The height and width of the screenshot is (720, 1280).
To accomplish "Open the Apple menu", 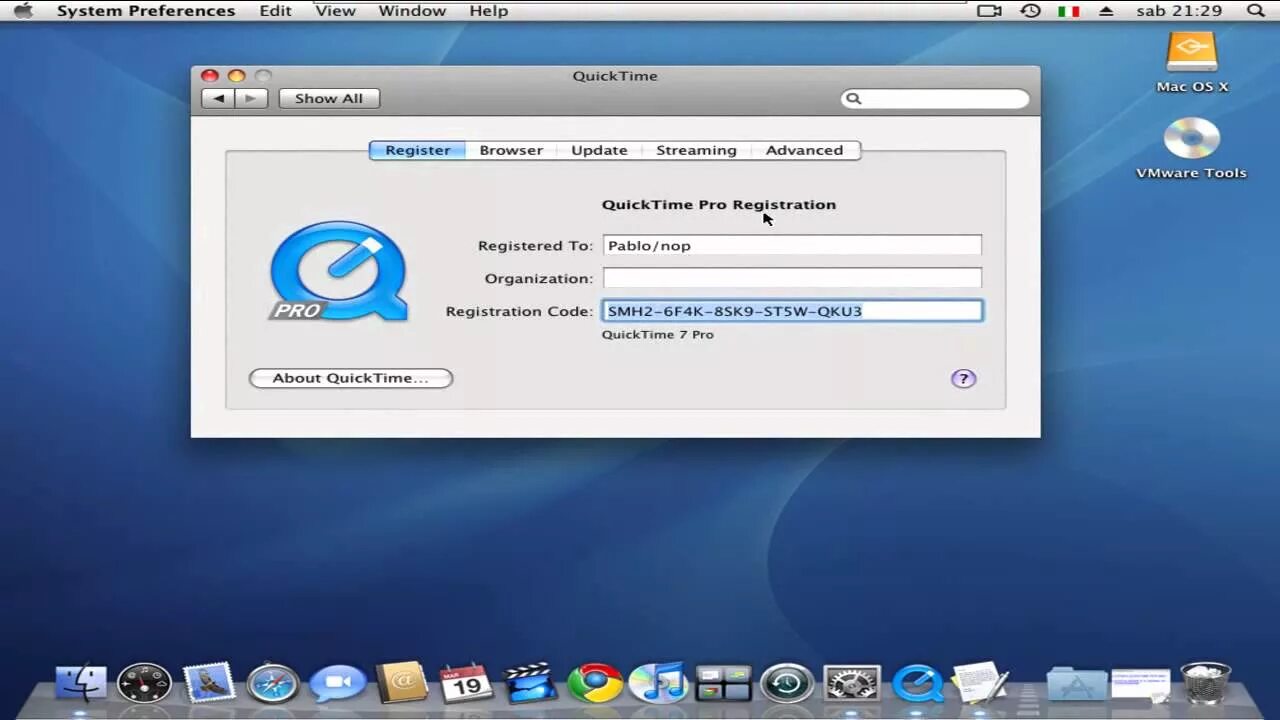I will pyautogui.click(x=23, y=11).
